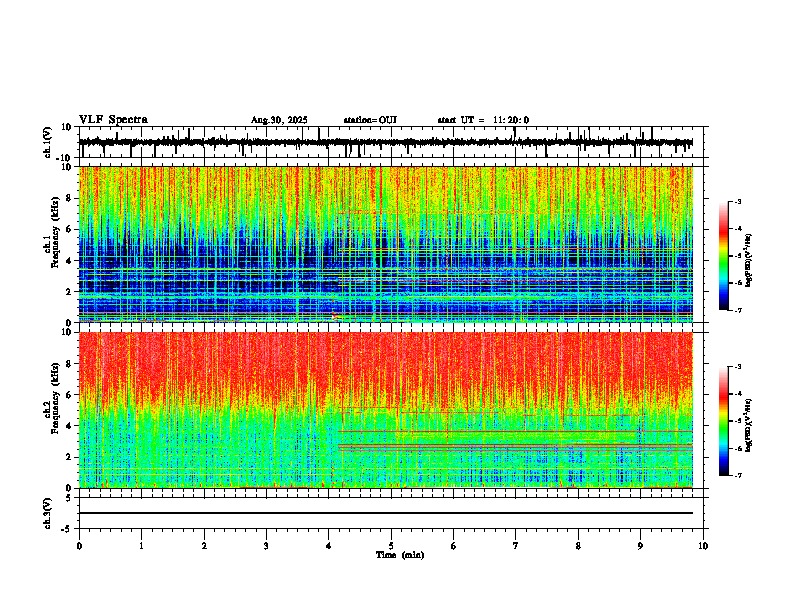Select the date text "Aug.30, 2025"
This screenshot has height=612, width=792.
coord(279,120)
